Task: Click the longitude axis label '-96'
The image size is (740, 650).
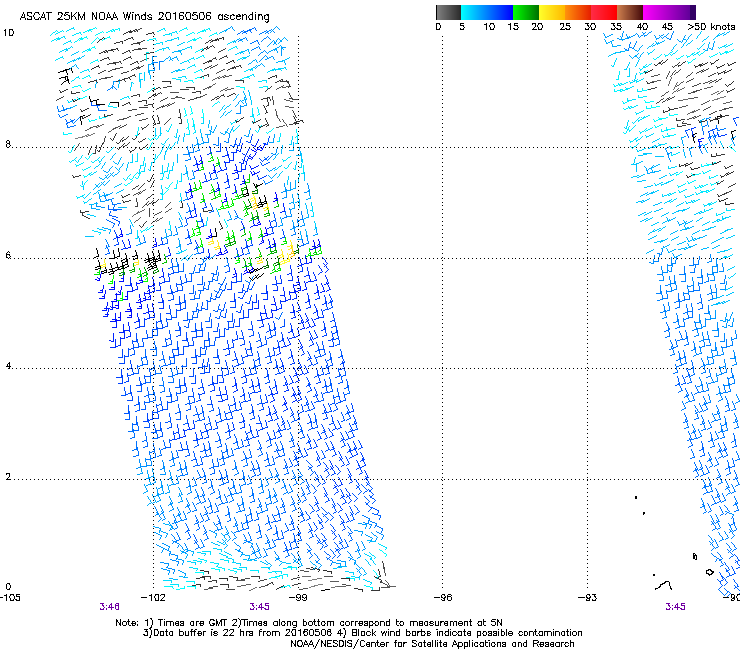Action: pyautogui.click(x=443, y=598)
